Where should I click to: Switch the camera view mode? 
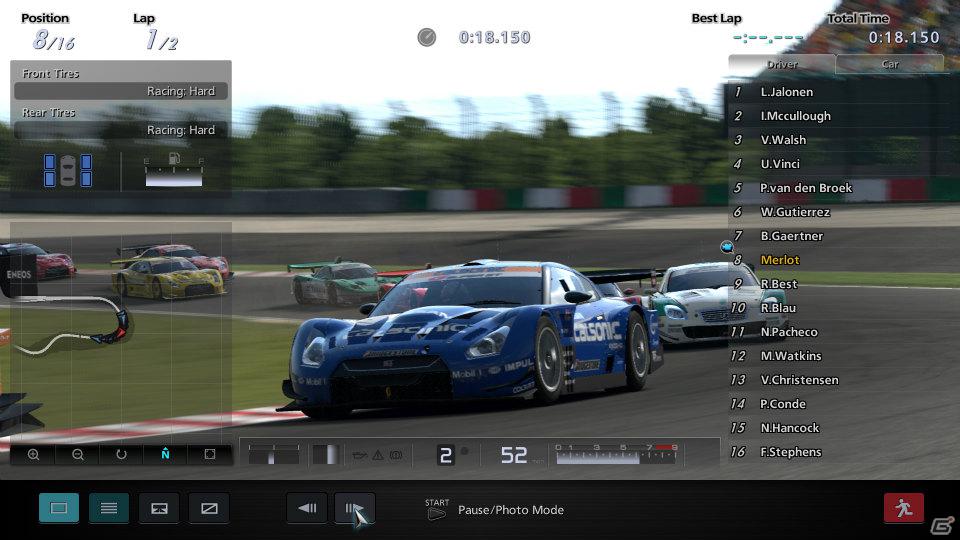159,508
